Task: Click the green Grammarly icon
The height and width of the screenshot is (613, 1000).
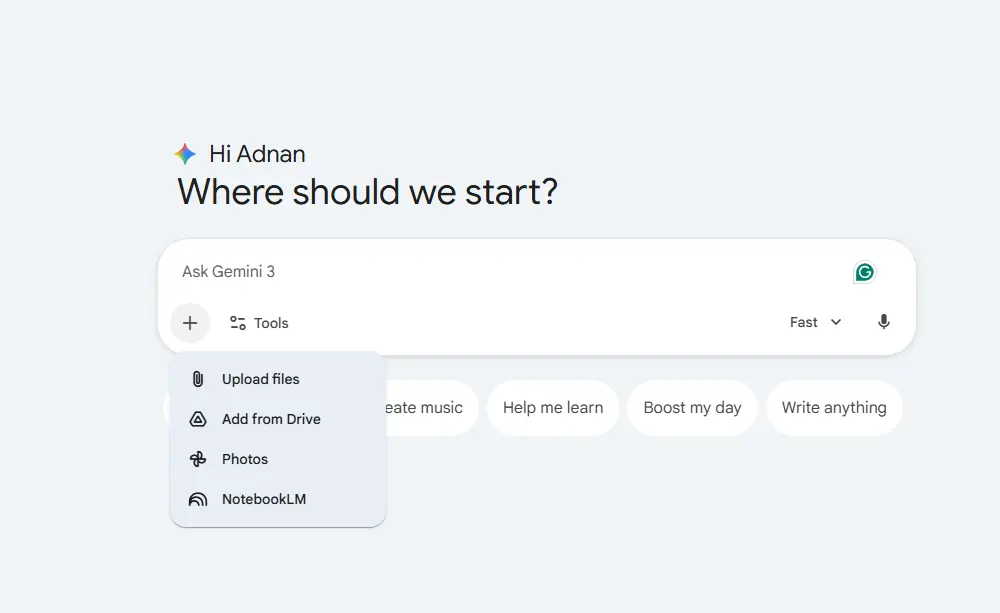Action: tap(865, 272)
